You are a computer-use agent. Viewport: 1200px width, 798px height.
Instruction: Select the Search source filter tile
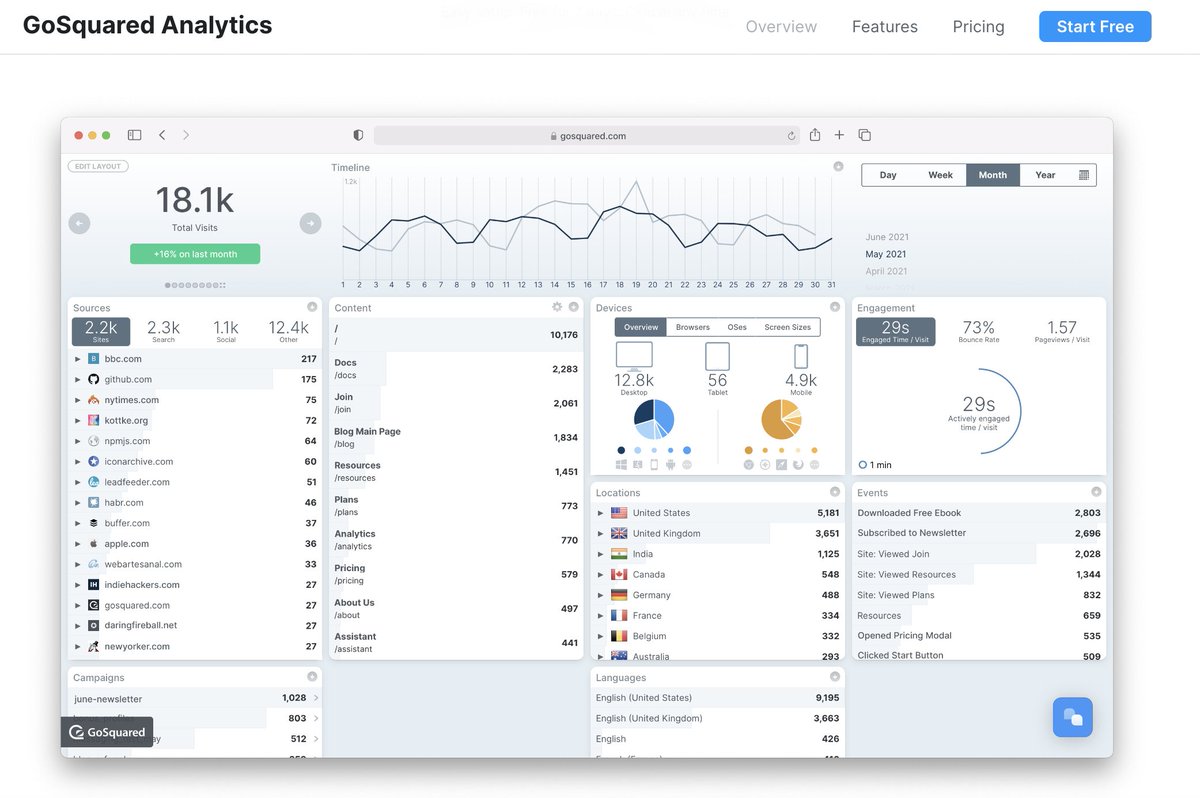coord(164,331)
